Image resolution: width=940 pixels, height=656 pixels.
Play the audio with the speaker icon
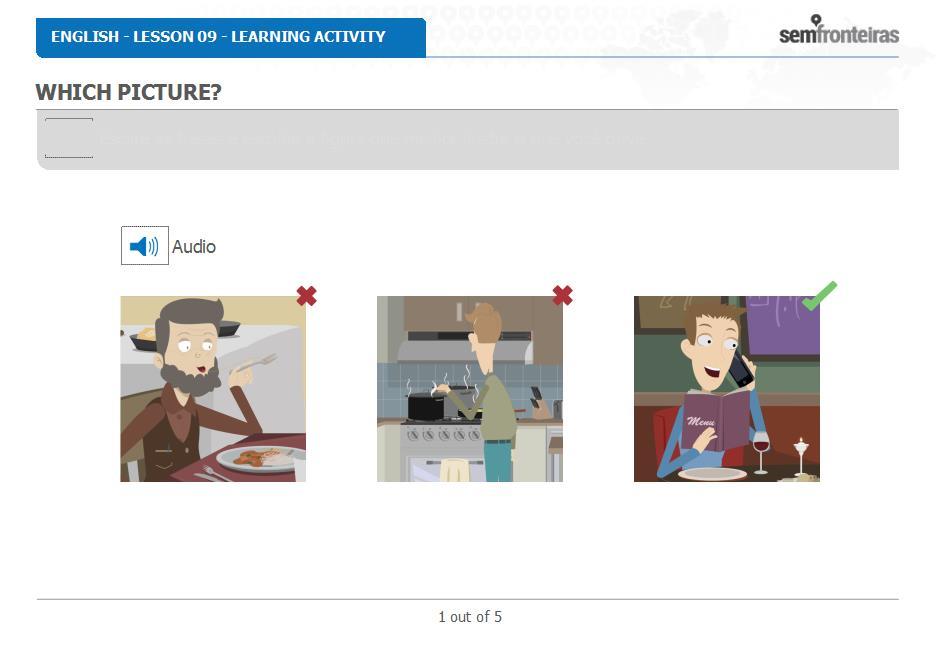pos(144,245)
